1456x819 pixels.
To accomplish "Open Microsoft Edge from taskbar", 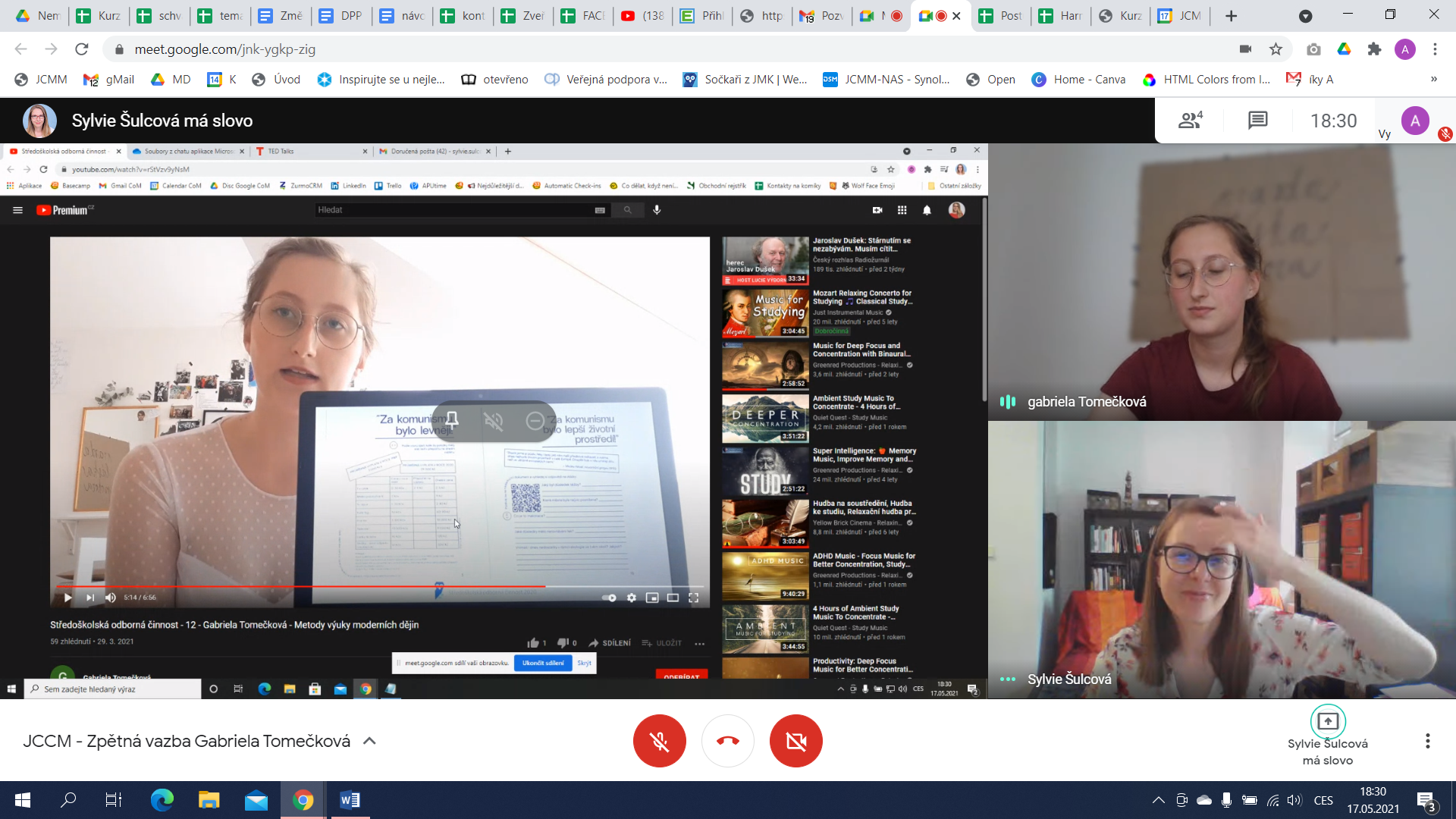I will (162, 800).
